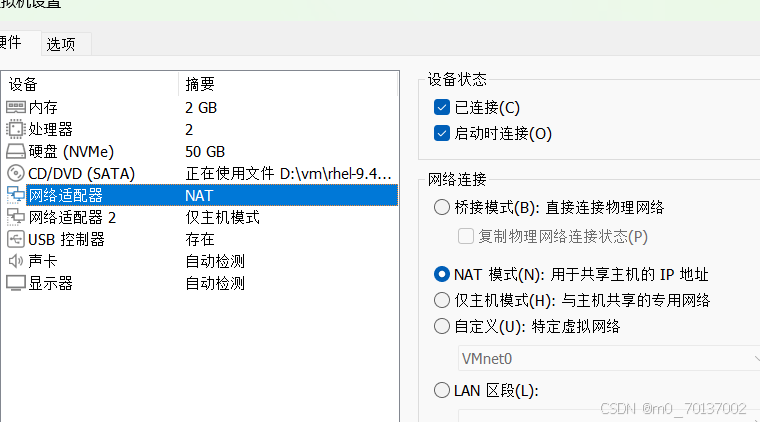Select the USB controller (USB 控制器) icon
This screenshot has height=422, width=760.
[x=16, y=239]
